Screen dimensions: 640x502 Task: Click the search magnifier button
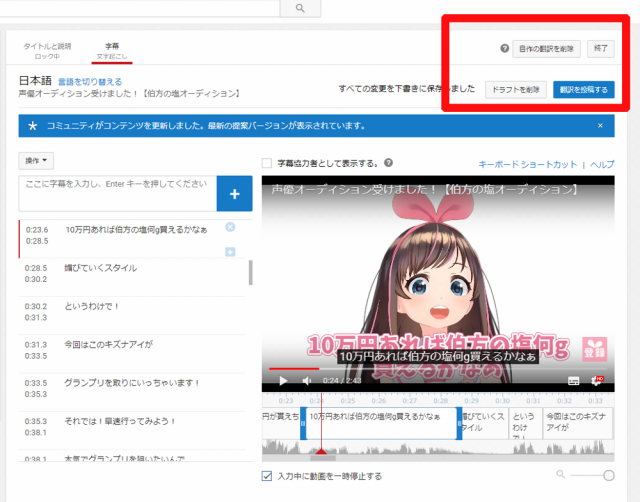click(x=300, y=8)
